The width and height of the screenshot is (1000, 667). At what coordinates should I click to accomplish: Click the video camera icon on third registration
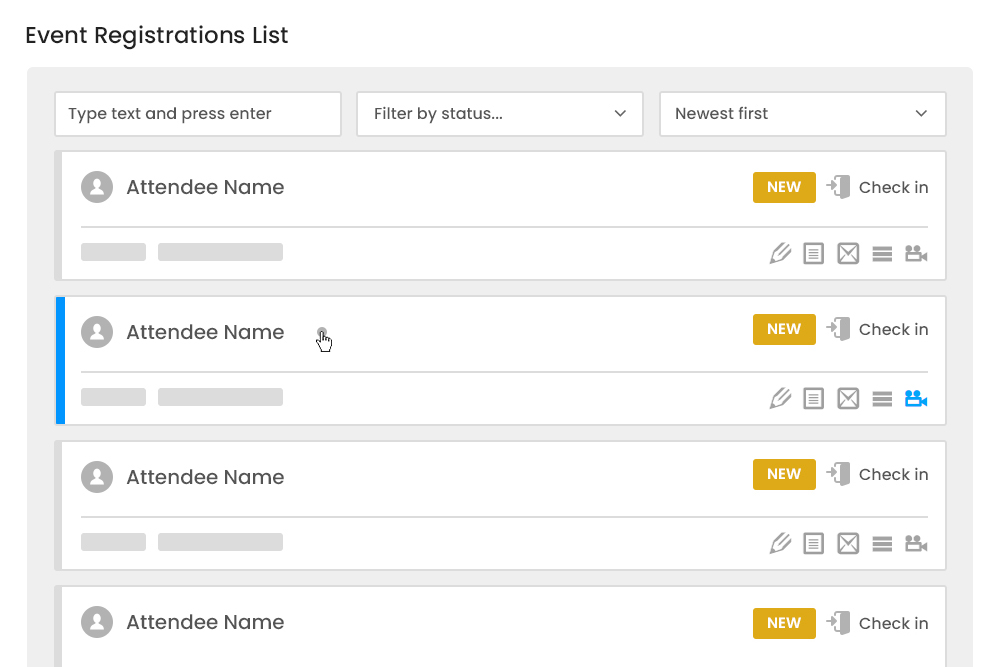tap(915, 543)
